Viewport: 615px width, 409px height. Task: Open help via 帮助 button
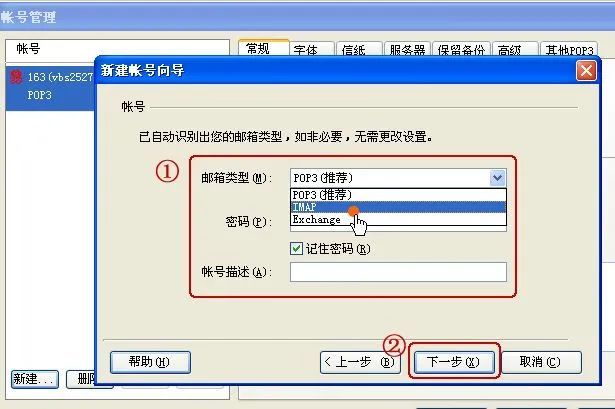150,362
